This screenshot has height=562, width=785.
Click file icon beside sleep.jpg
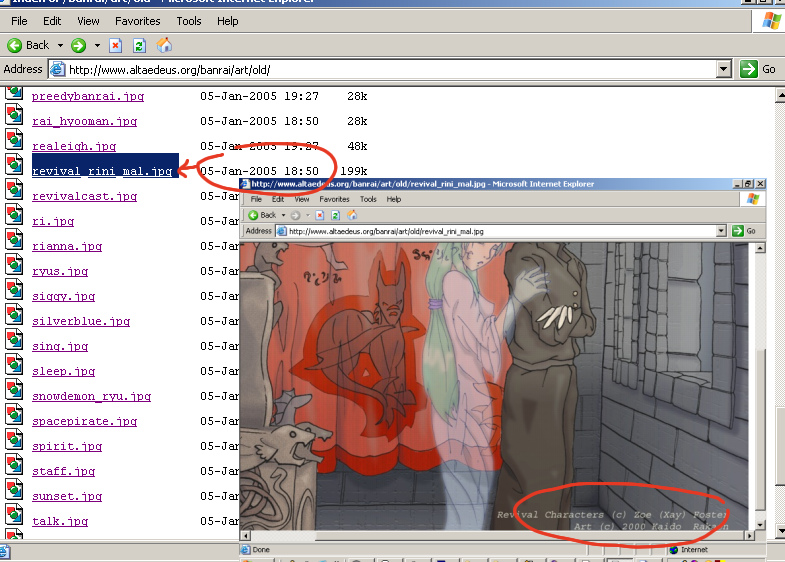14,365
